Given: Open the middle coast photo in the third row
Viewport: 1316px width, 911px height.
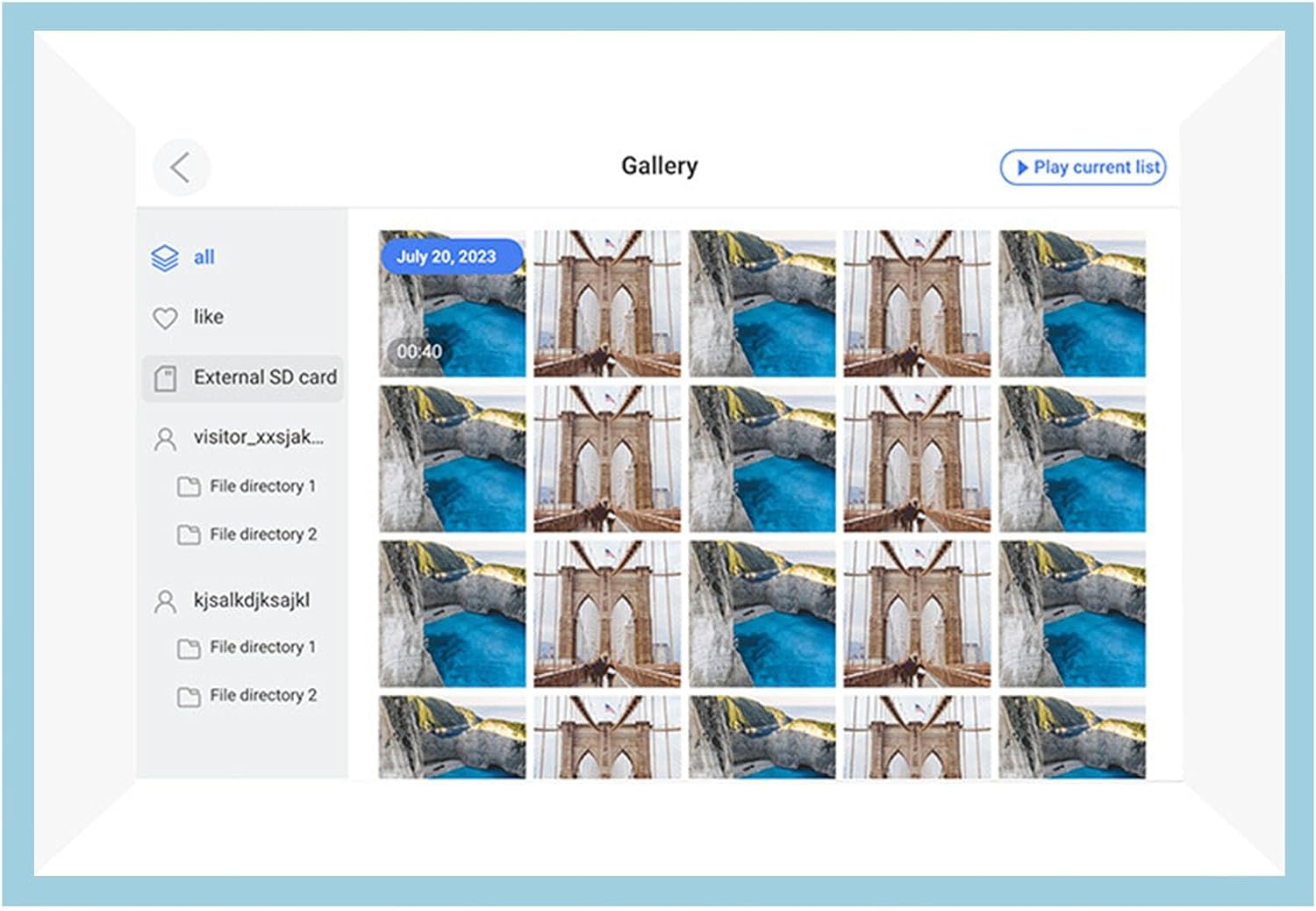Looking at the screenshot, I should click(x=762, y=614).
